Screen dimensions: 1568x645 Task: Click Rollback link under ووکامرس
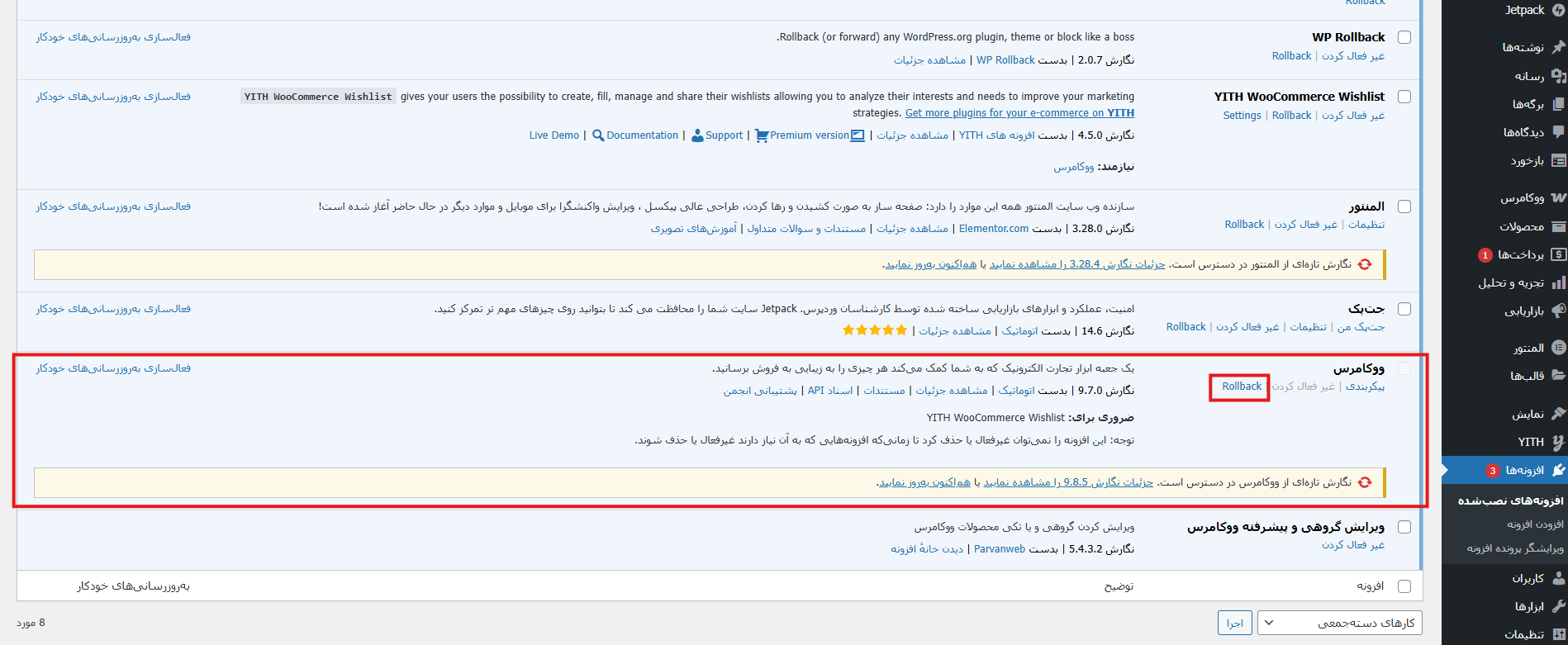(x=1242, y=387)
